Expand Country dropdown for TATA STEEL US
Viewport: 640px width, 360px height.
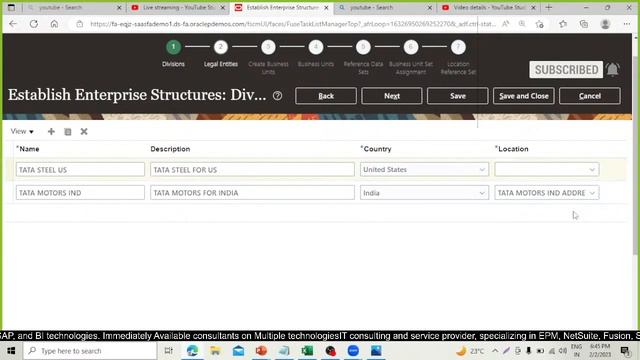[482, 169]
